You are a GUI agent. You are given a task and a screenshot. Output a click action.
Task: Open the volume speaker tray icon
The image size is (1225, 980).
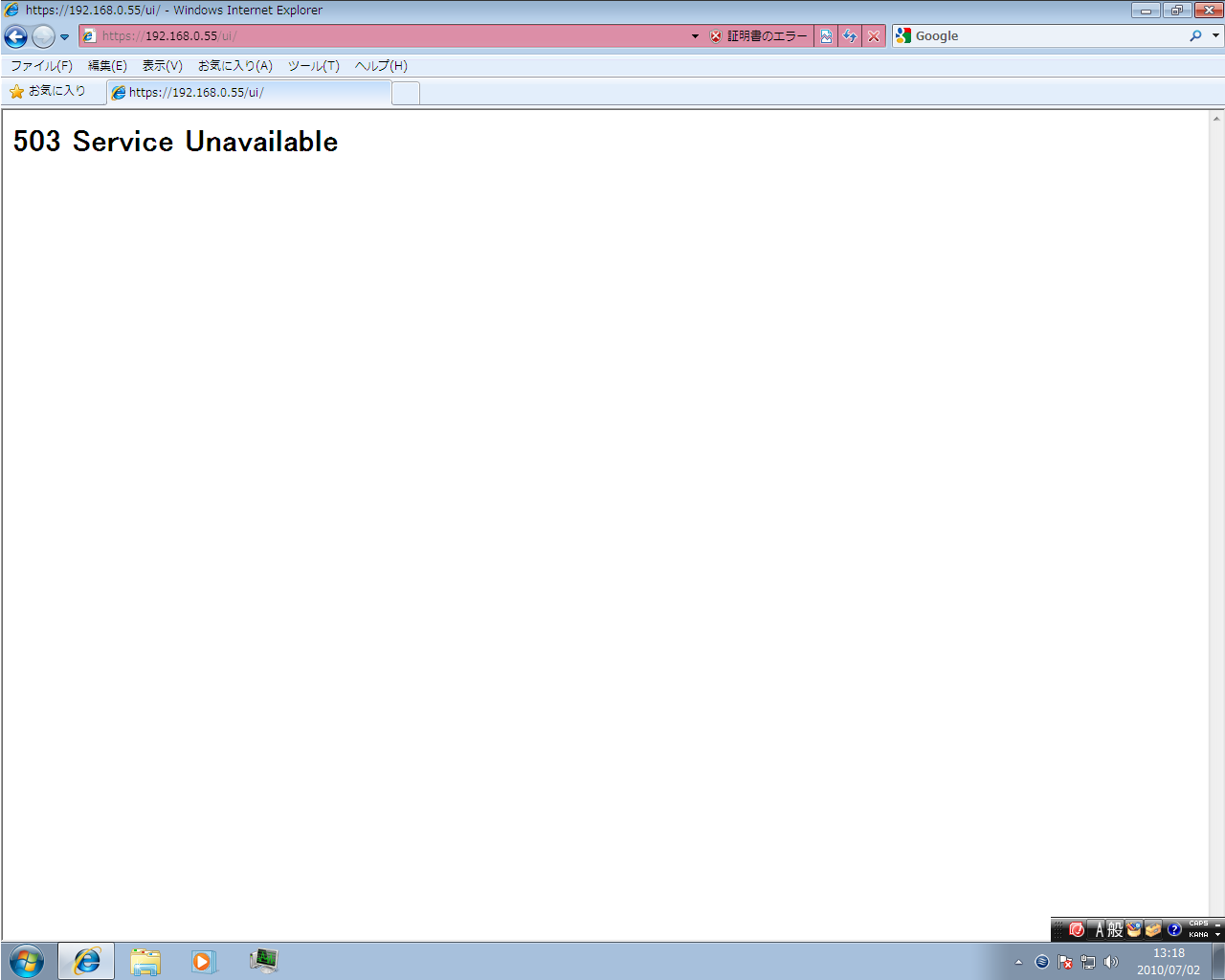(1111, 962)
